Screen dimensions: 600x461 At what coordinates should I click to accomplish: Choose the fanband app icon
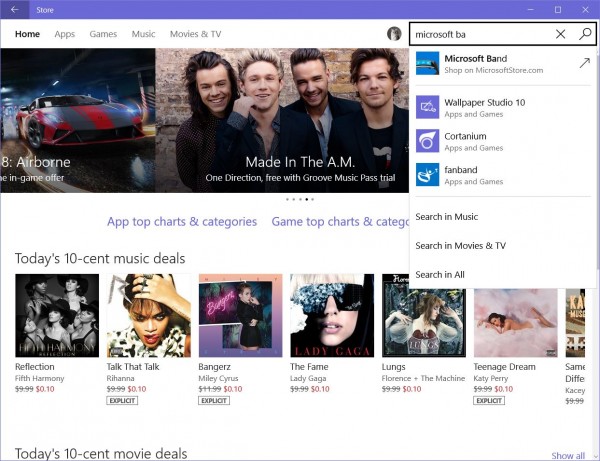click(428, 175)
